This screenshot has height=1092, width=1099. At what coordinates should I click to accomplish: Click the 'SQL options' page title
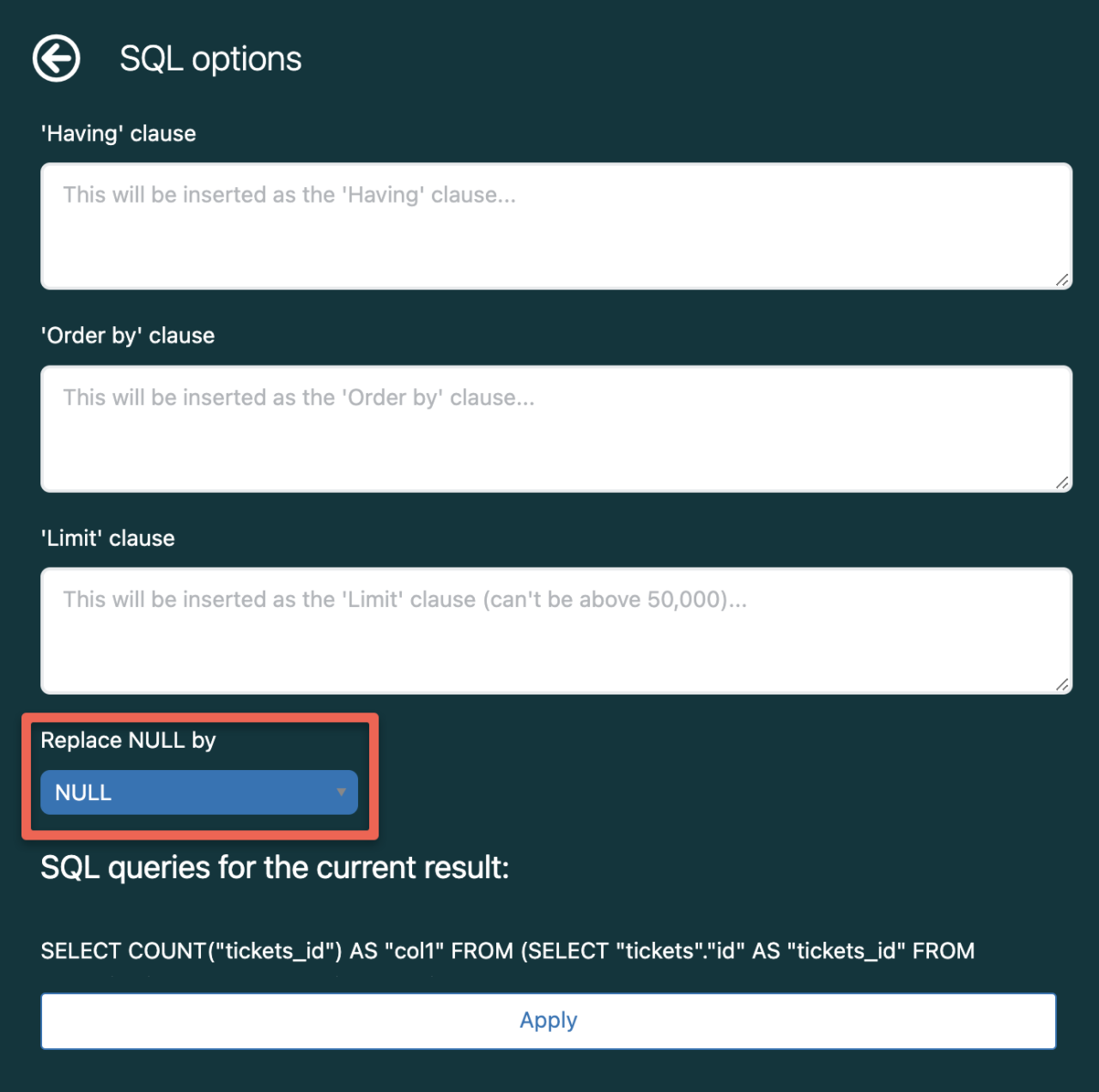point(210,59)
